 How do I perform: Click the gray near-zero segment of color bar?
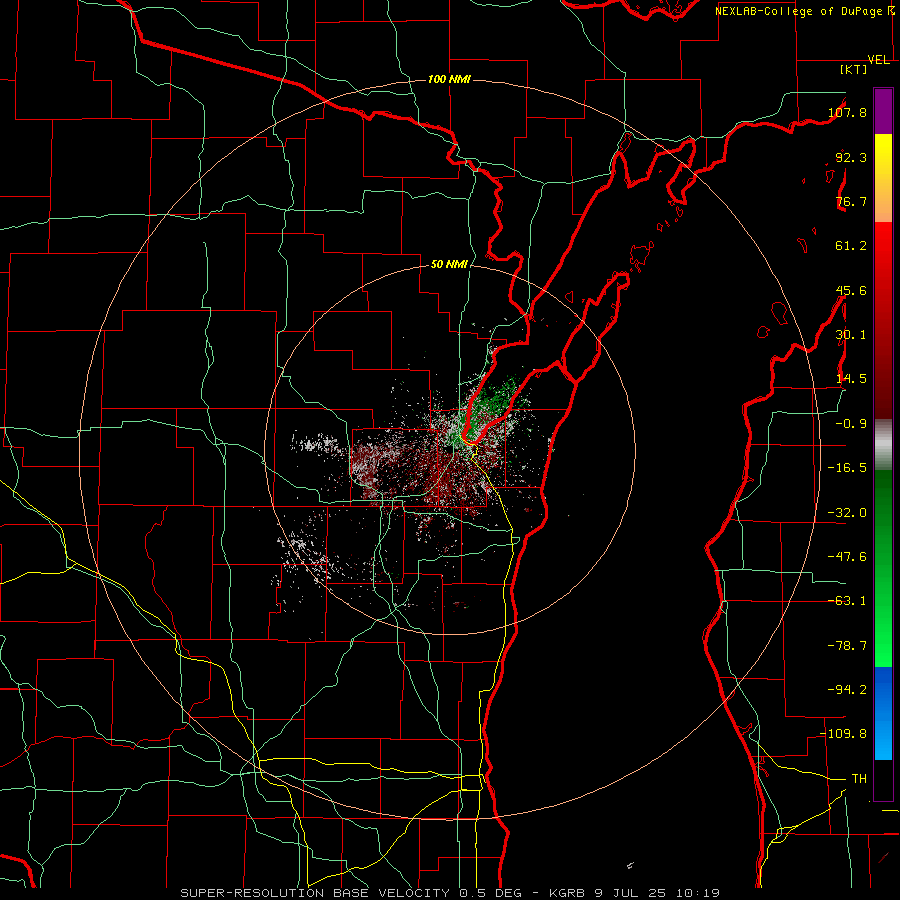[x=883, y=445]
